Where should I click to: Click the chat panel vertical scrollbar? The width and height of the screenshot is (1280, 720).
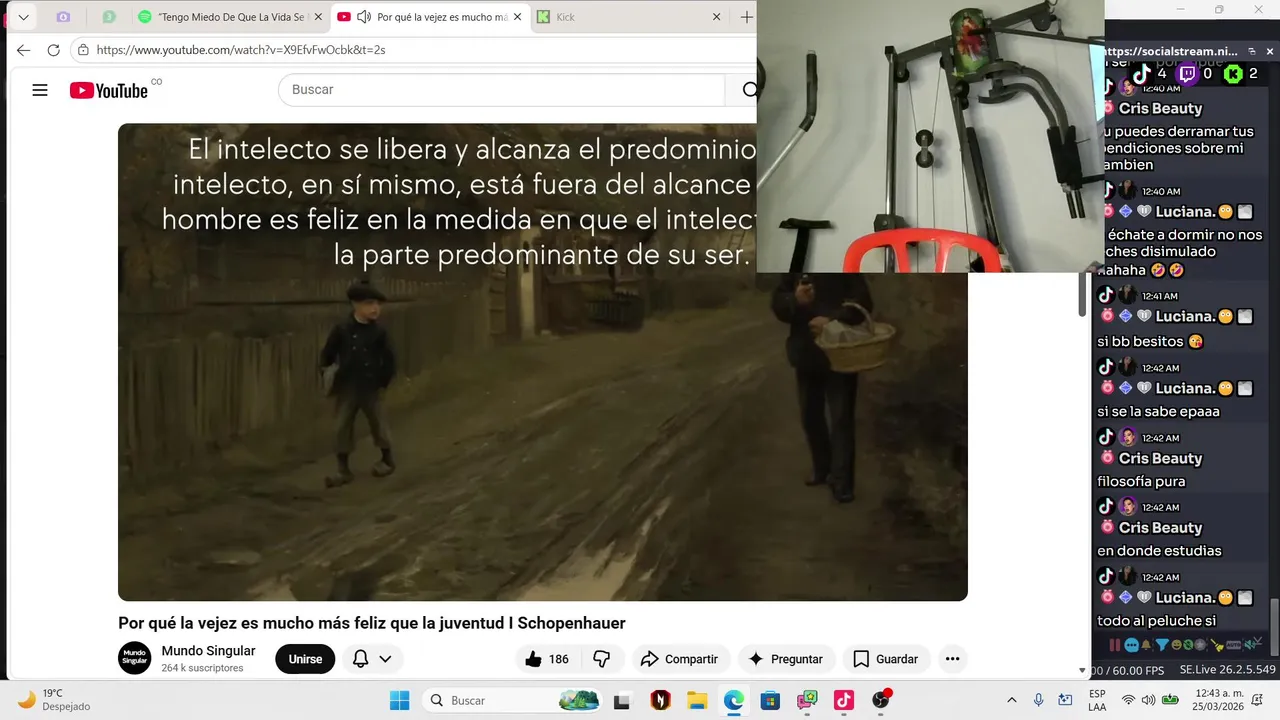click(x=1274, y=625)
